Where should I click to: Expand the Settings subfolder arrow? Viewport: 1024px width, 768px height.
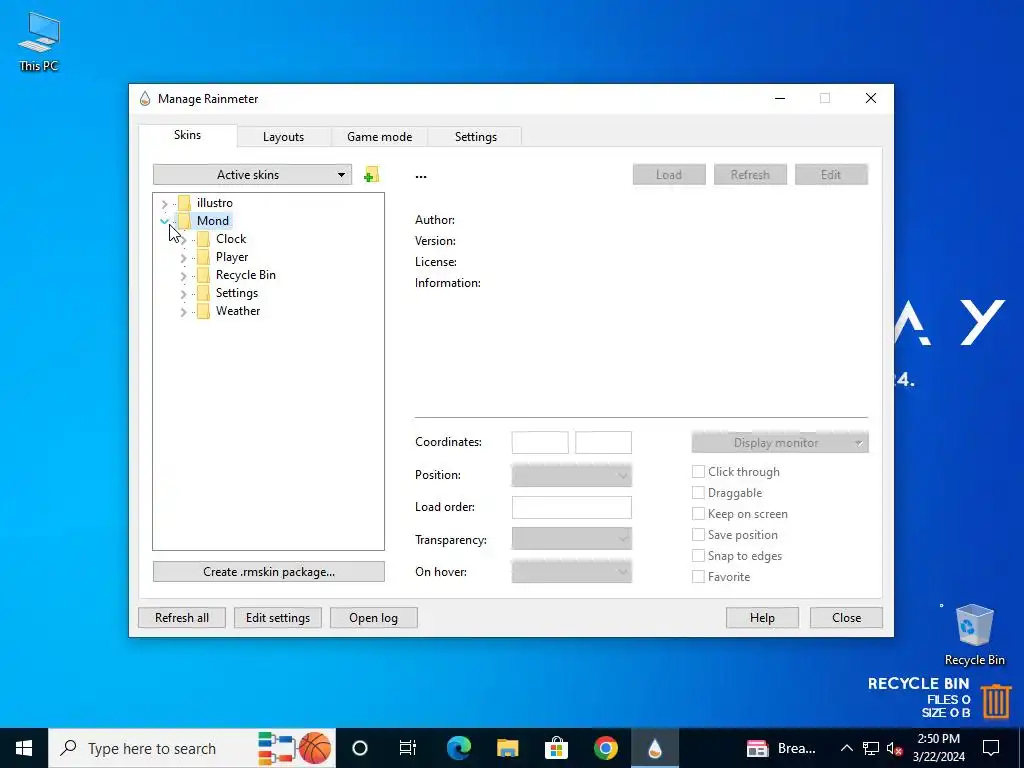(184, 294)
